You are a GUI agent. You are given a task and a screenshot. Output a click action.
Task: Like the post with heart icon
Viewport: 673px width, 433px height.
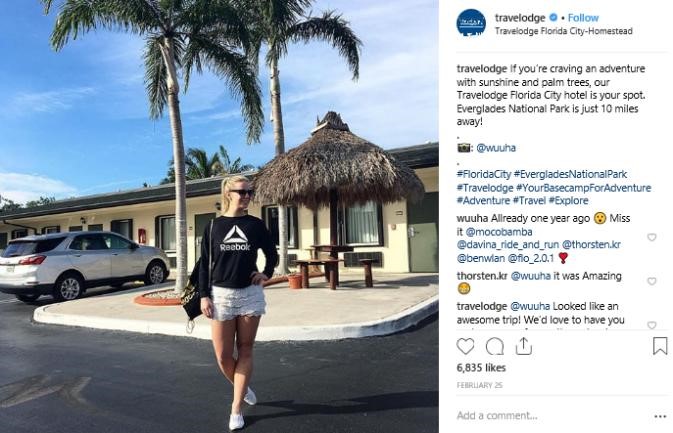tap(465, 346)
